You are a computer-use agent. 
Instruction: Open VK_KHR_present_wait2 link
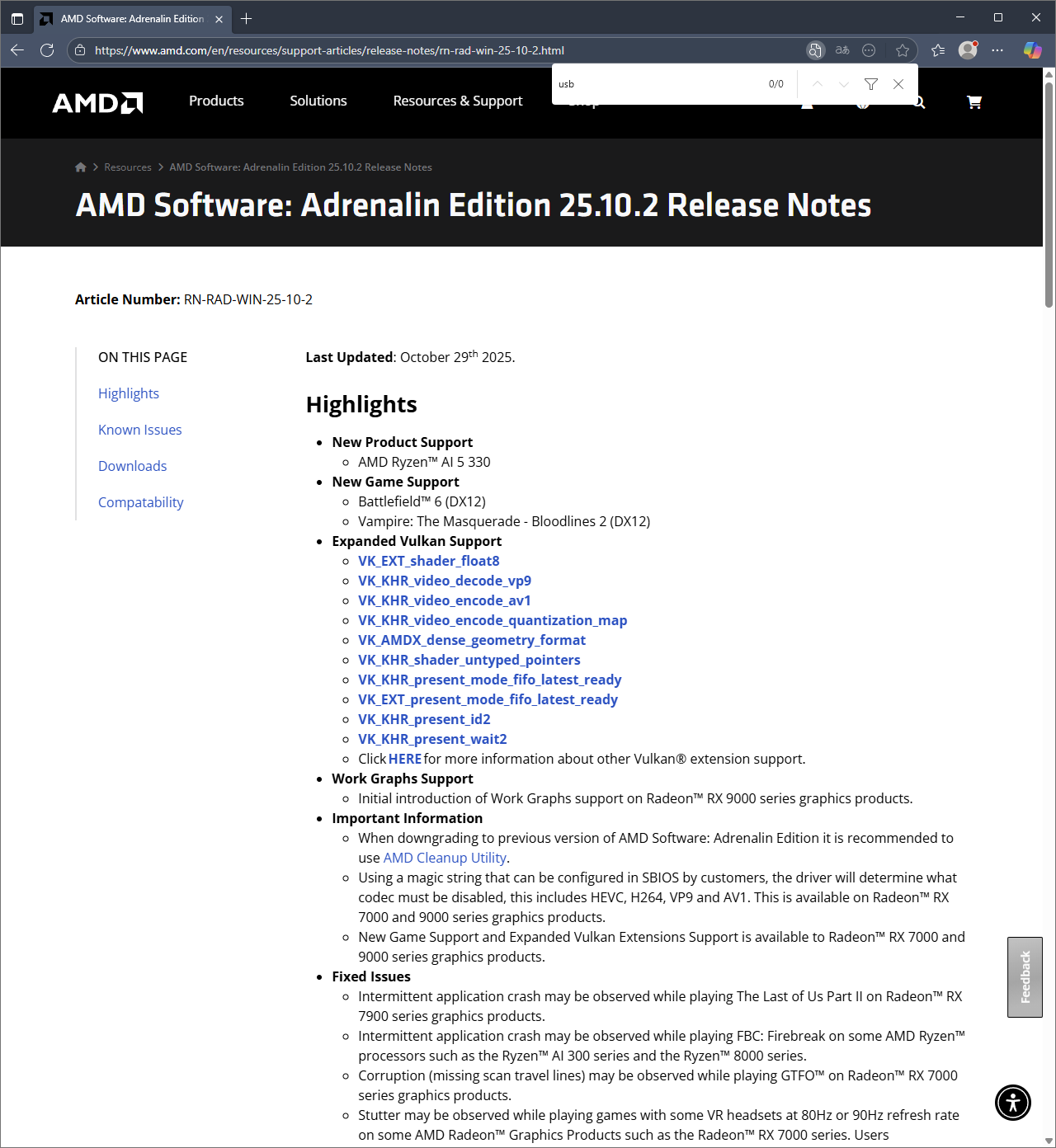pyautogui.click(x=432, y=739)
